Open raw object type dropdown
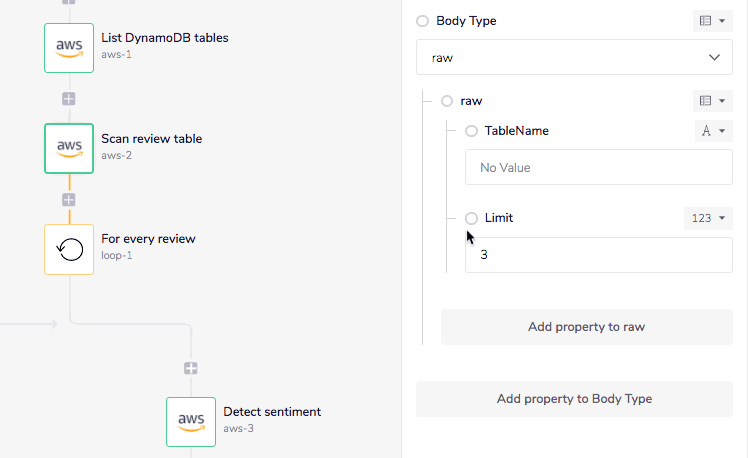This screenshot has width=748, height=458. [712, 101]
